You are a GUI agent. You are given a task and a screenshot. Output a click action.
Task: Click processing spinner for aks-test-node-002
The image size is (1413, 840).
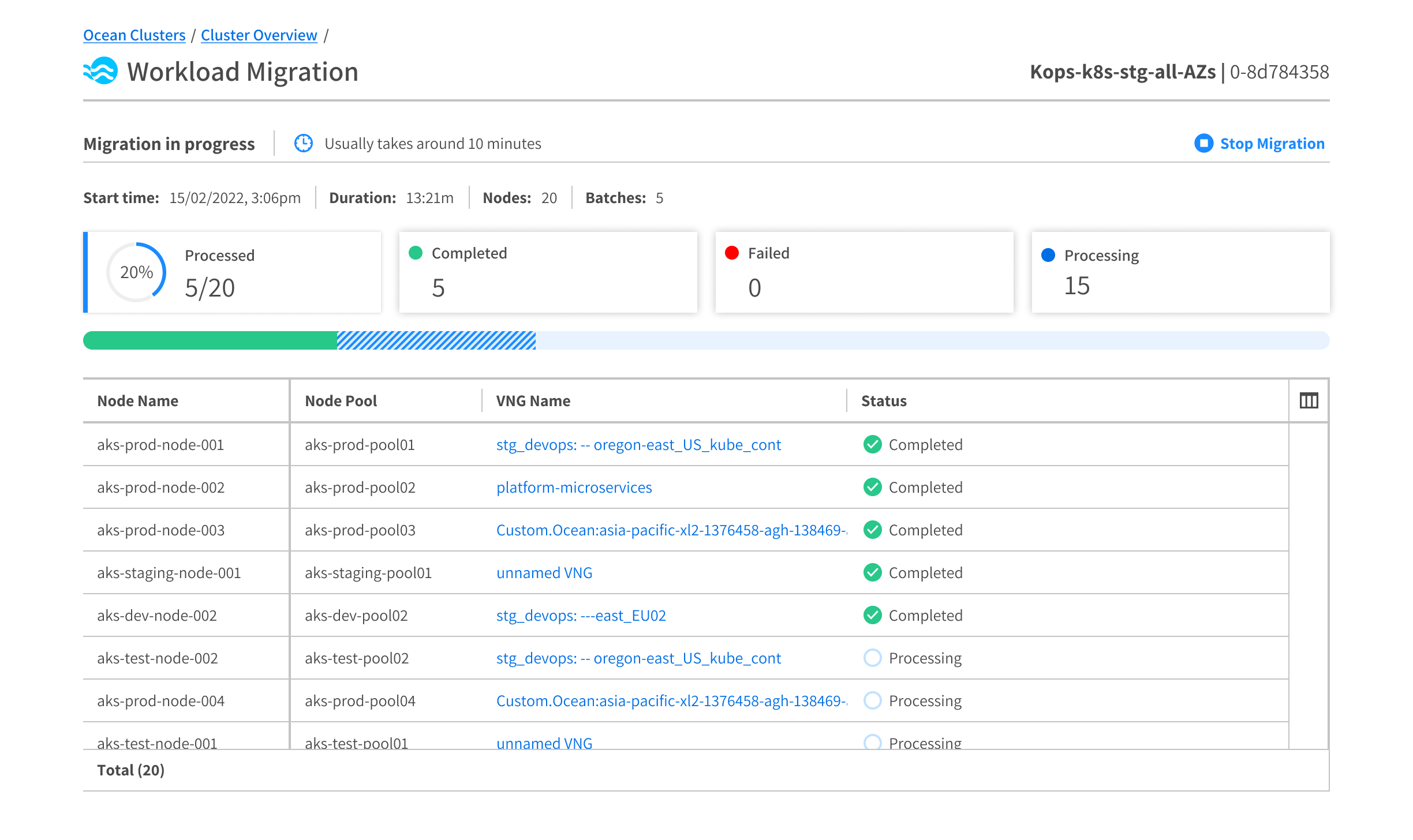[x=872, y=658]
